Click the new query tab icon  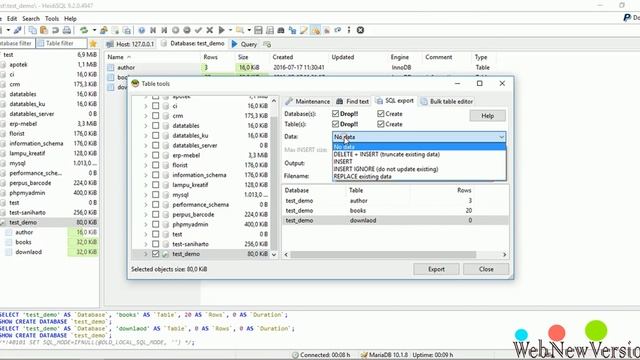point(267,44)
